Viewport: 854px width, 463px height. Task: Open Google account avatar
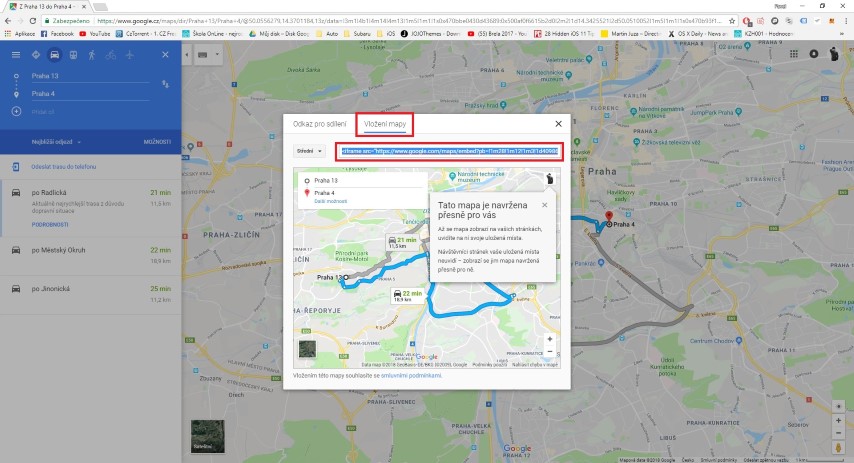834,54
